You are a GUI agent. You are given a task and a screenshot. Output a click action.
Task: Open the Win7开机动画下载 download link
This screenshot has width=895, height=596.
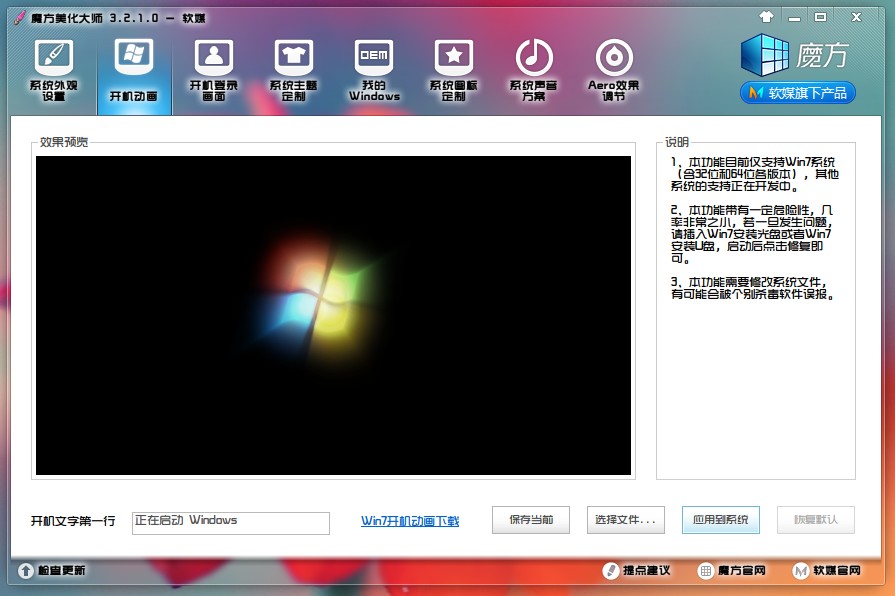click(x=411, y=521)
